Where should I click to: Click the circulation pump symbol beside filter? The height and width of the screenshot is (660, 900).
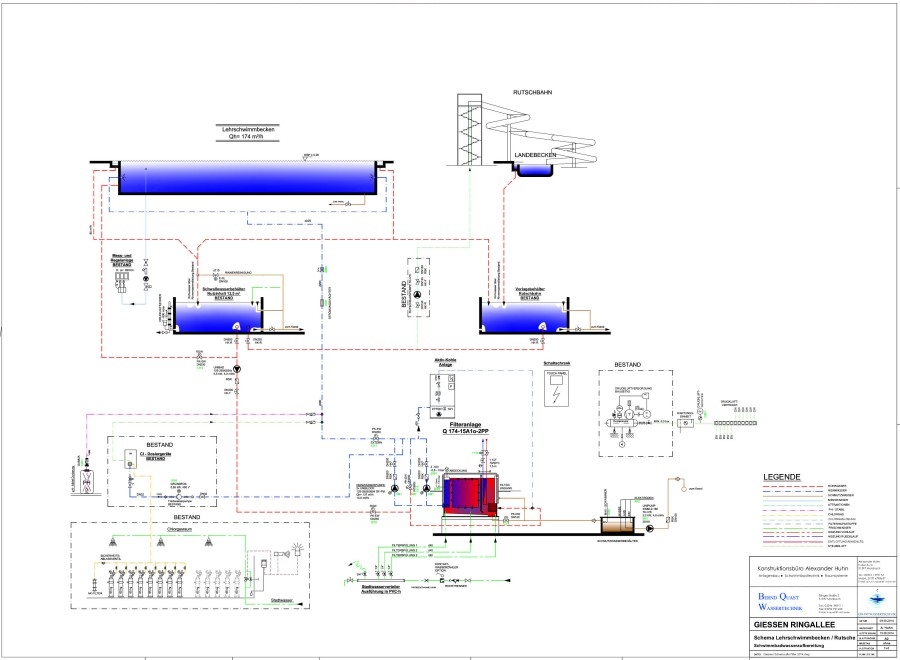(426, 490)
